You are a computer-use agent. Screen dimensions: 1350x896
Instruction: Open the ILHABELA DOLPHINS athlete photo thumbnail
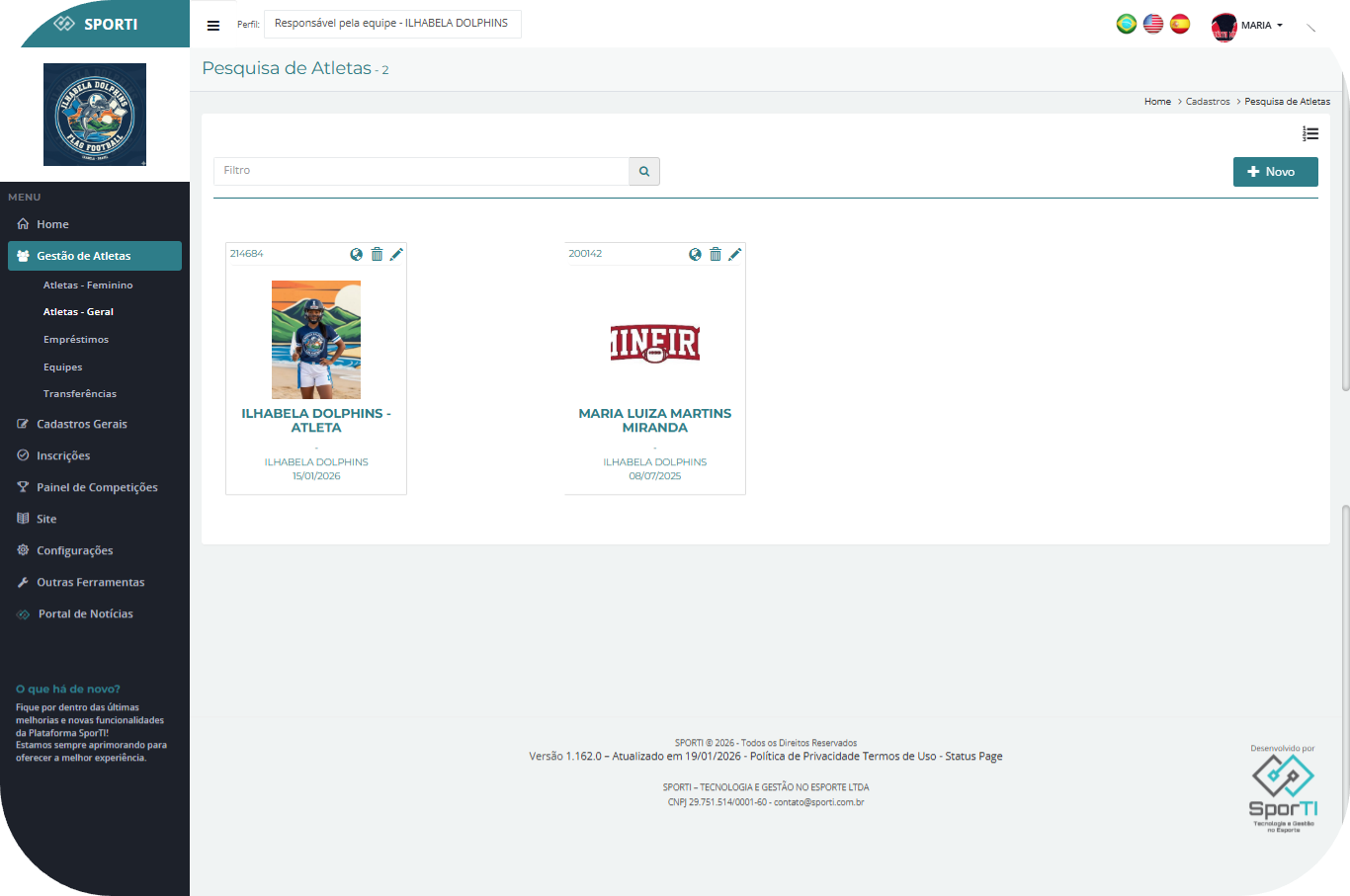click(x=316, y=339)
